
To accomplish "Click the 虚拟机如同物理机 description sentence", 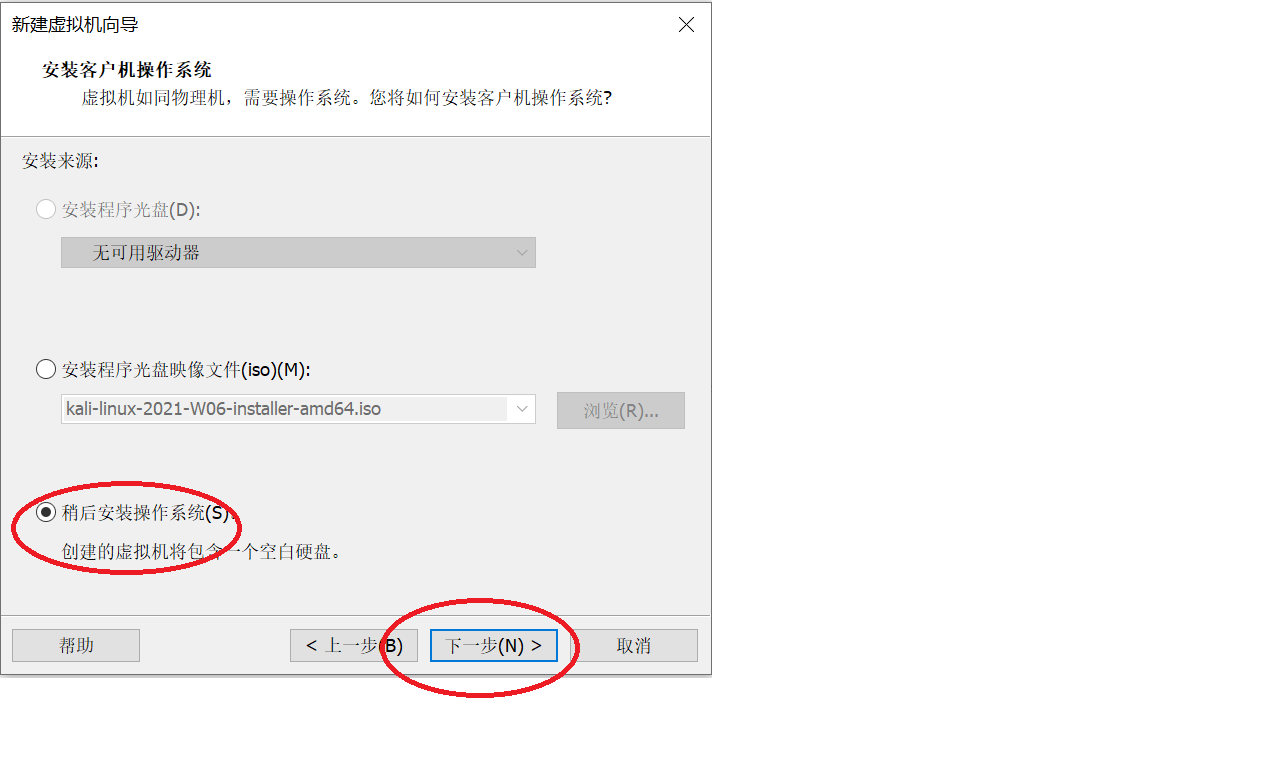I will [x=346, y=98].
